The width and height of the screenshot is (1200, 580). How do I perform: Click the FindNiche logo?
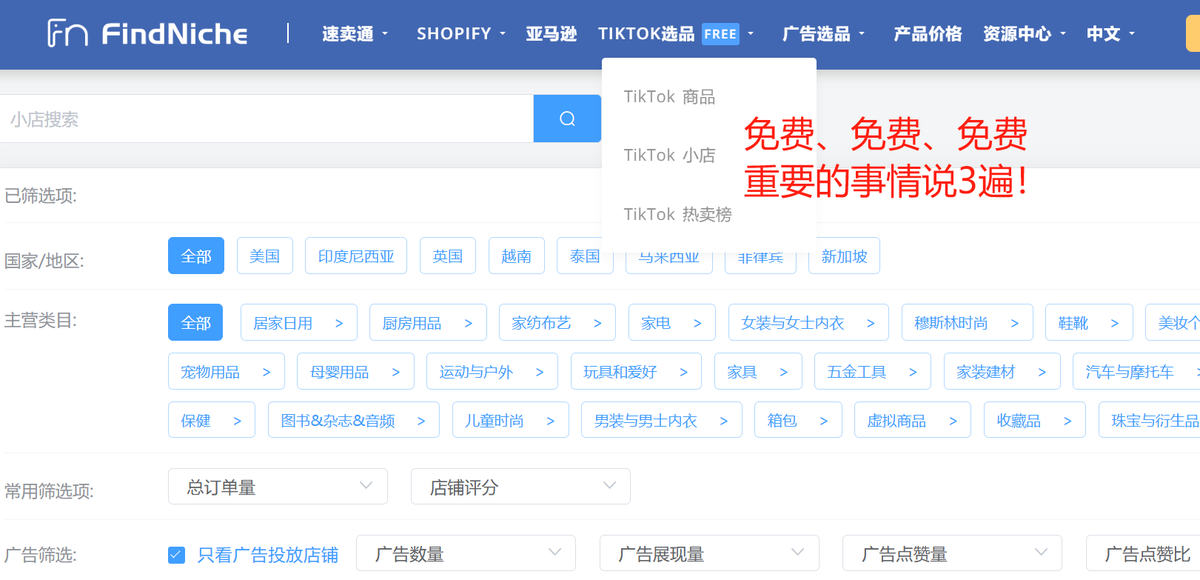point(147,33)
